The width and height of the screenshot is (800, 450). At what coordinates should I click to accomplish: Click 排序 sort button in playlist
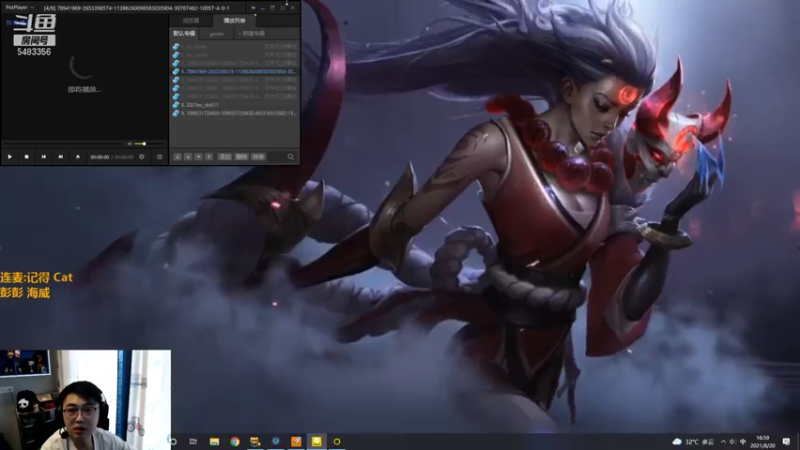(x=258, y=157)
